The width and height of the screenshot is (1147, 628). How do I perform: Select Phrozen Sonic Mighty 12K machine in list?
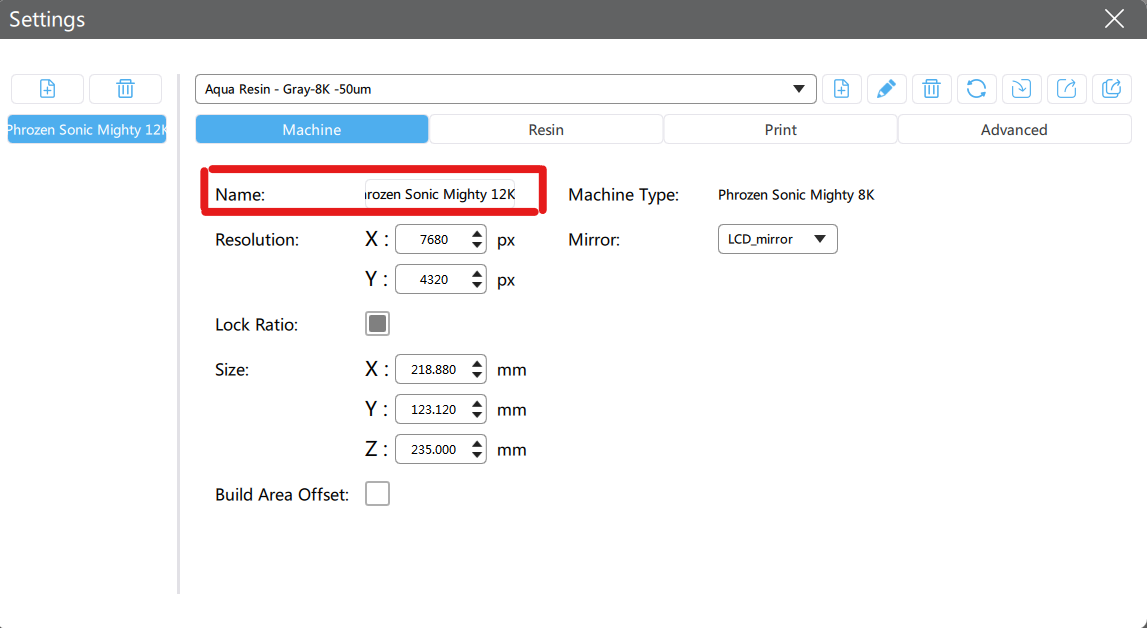click(86, 130)
